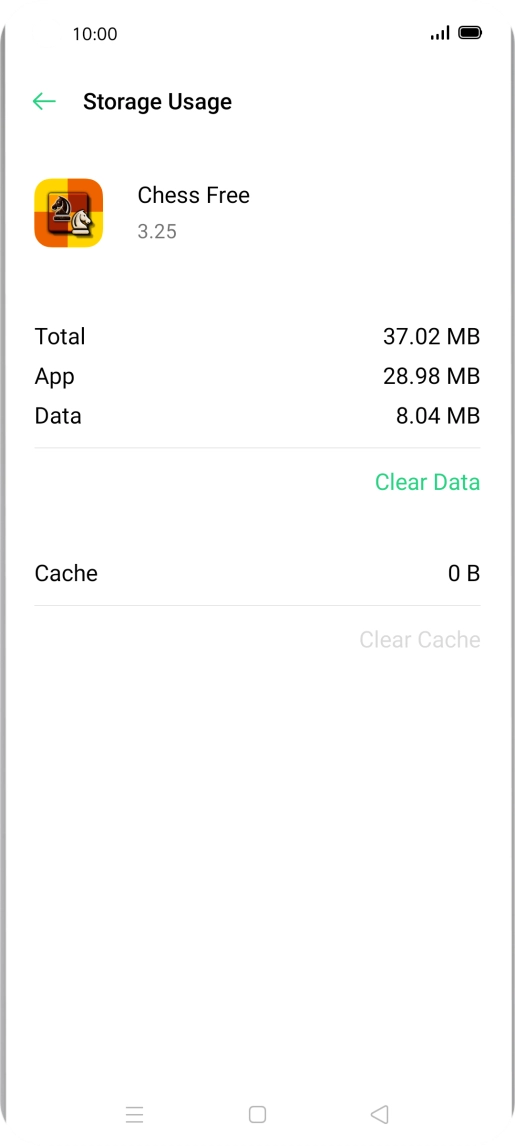Tap the 37.02 MB total value
The width and height of the screenshot is (515, 1146).
click(x=432, y=336)
